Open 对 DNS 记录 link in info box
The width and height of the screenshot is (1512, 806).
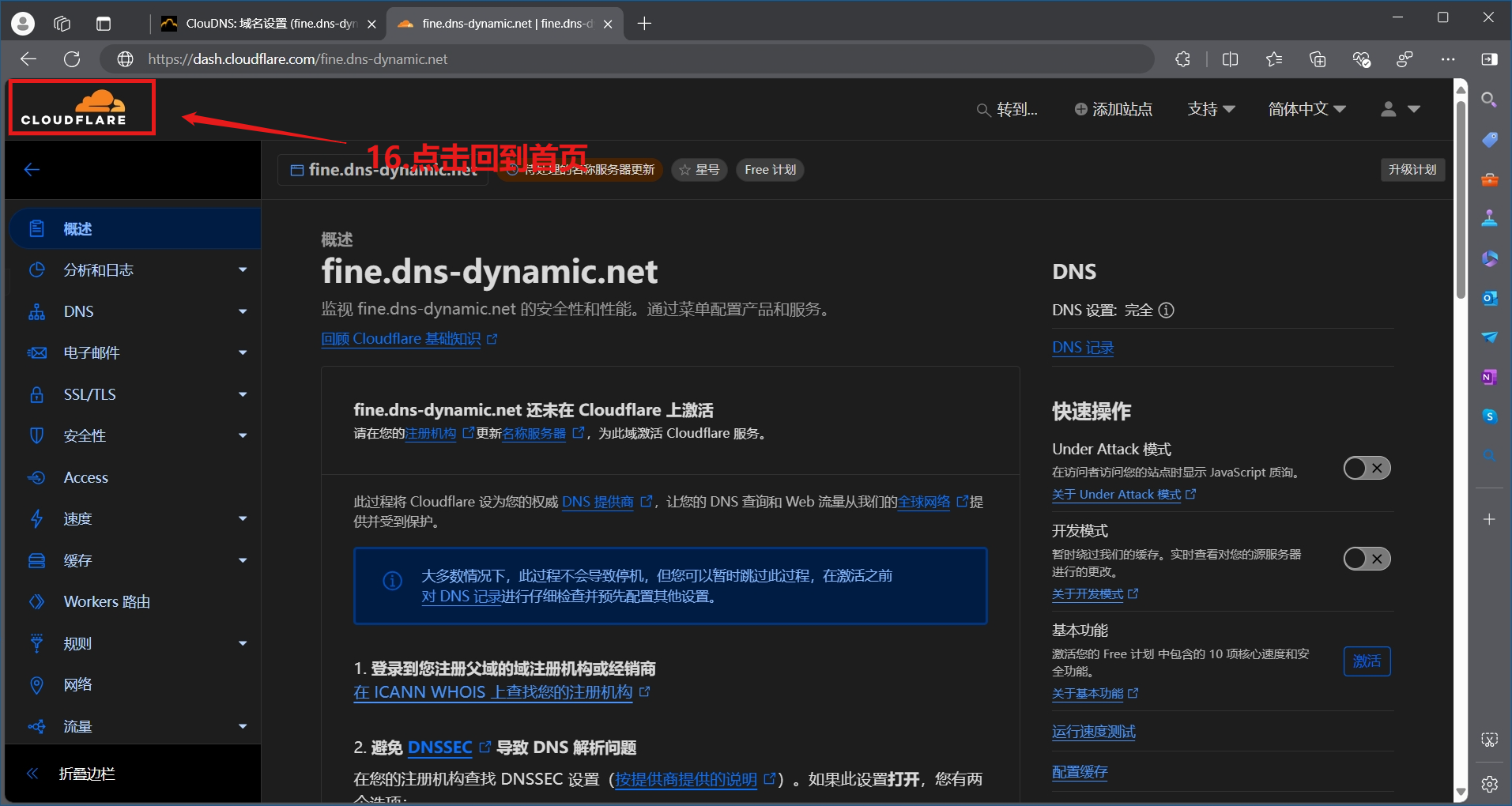pyautogui.click(x=462, y=597)
